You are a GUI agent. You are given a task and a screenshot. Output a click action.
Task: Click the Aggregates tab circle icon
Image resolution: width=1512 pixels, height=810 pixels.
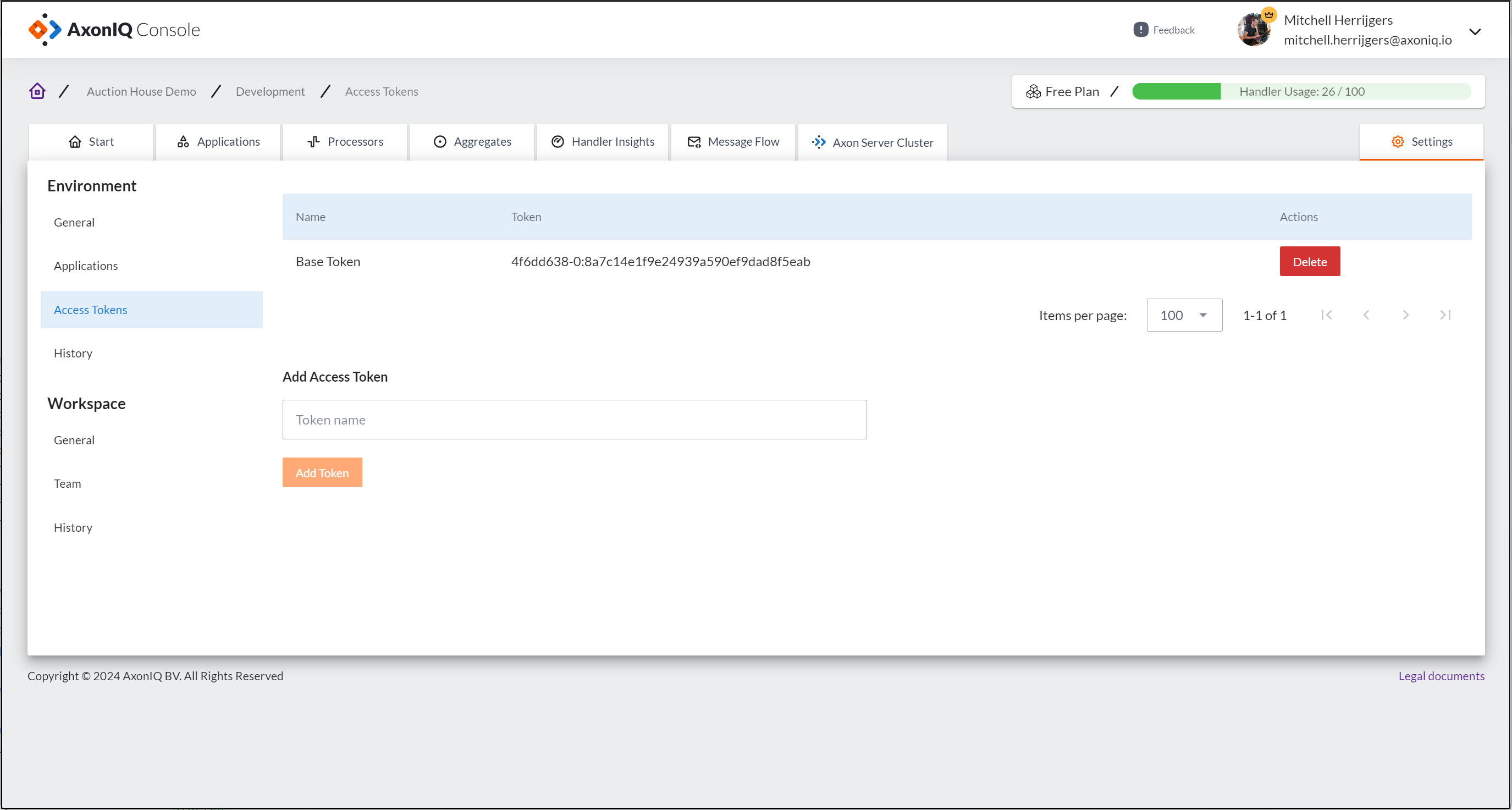click(440, 141)
